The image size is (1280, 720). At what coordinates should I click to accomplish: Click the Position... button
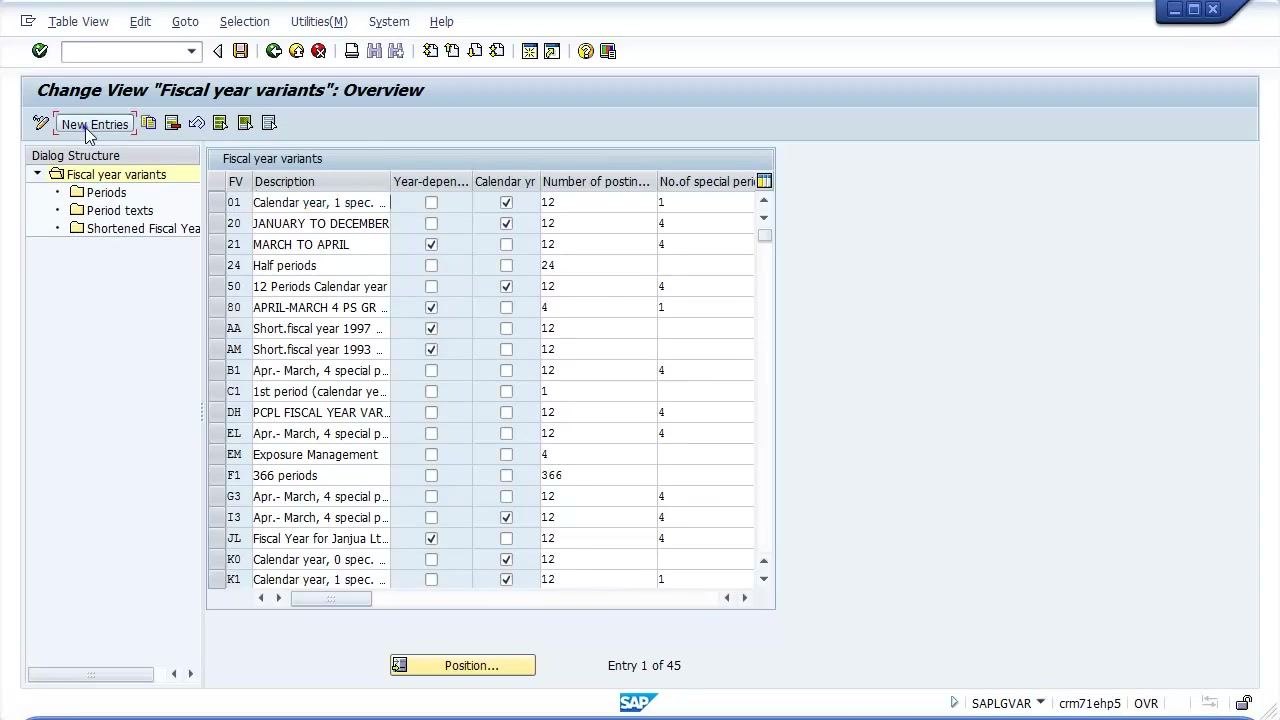(463, 665)
